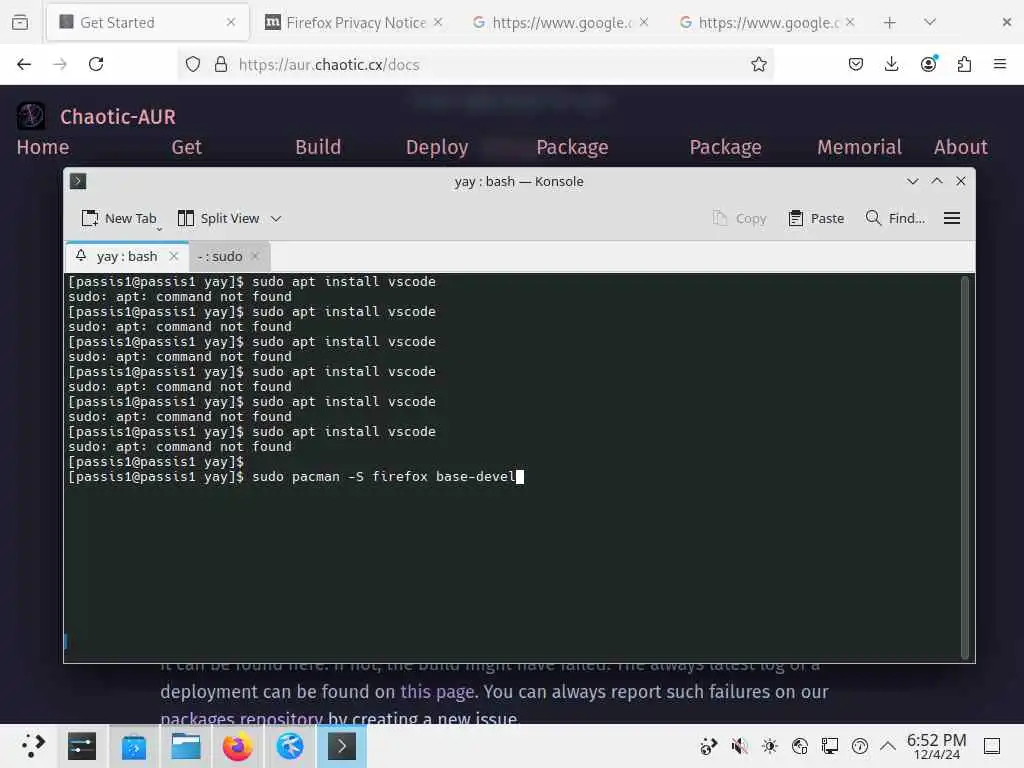Maximize Konsole window with up chevron
The height and width of the screenshot is (768, 1024).
pyautogui.click(x=936, y=181)
